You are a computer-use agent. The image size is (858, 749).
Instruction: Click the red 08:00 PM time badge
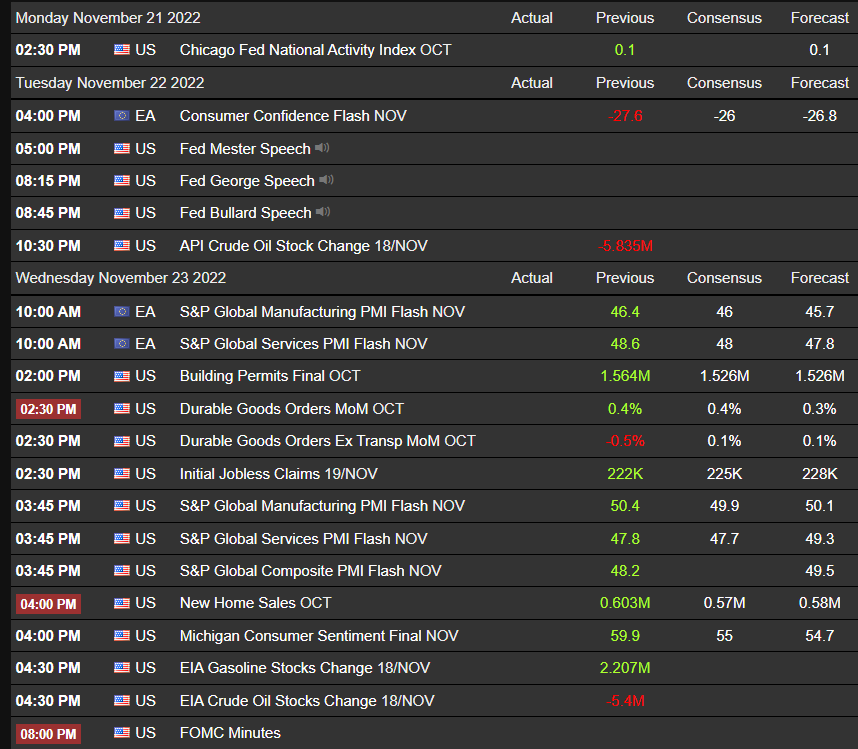48,734
